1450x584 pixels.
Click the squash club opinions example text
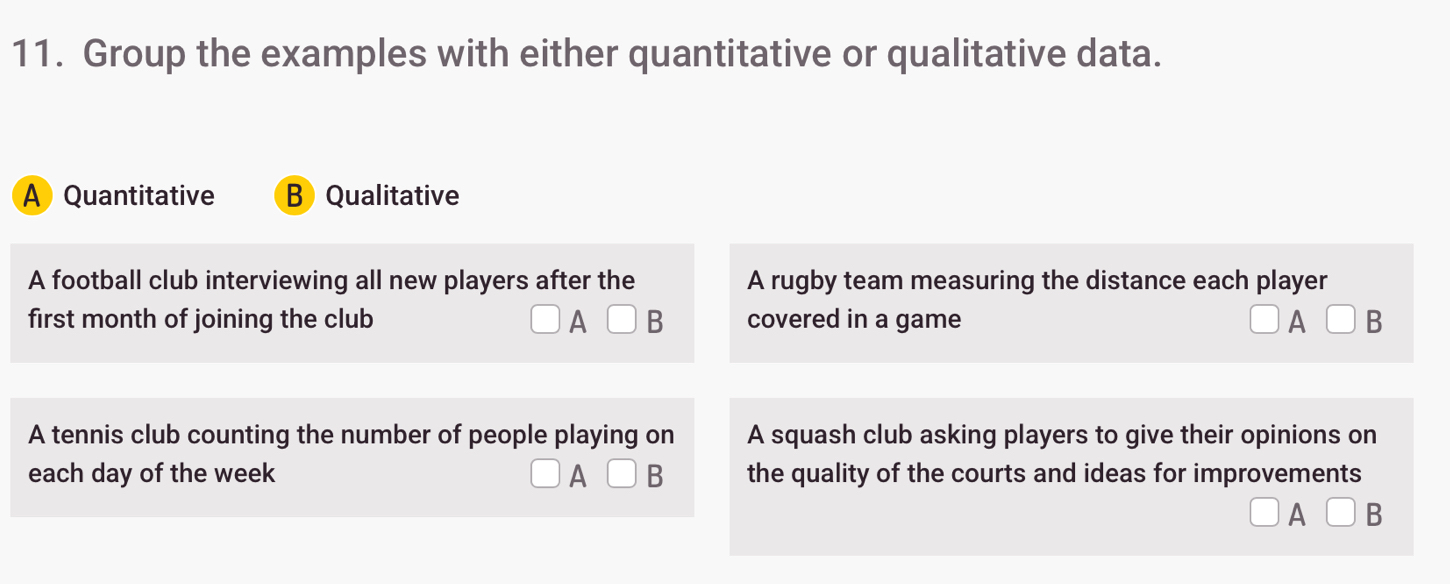tap(1061, 435)
